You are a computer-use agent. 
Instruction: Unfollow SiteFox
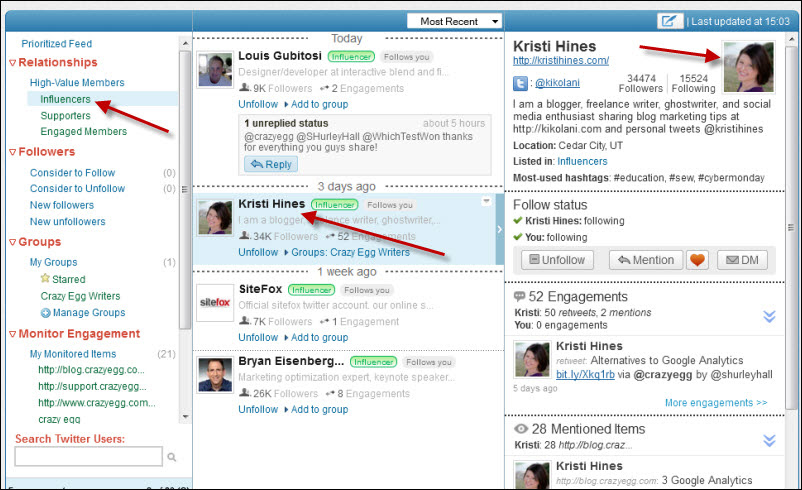[258, 338]
